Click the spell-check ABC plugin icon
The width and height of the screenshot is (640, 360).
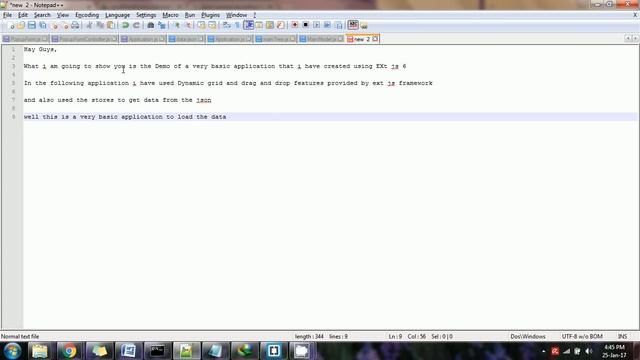click(x=353, y=25)
